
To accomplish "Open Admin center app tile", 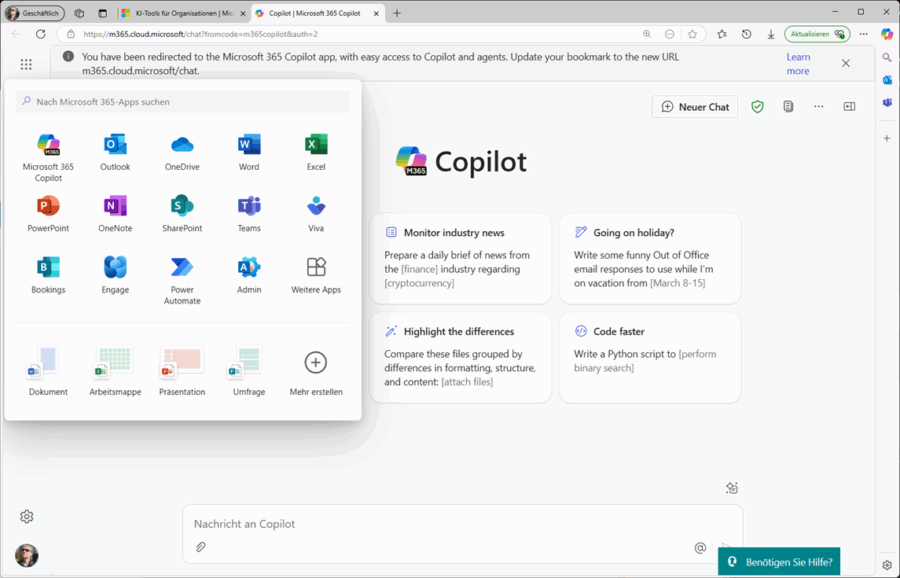I will (x=249, y=276).
